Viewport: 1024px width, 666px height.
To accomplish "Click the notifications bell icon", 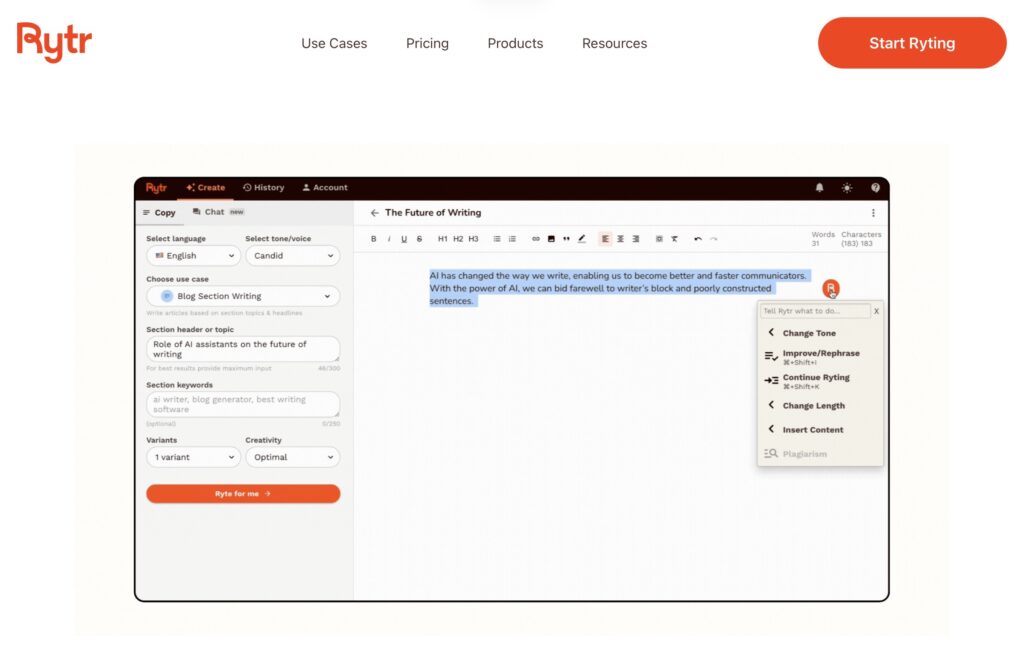I will tap(820, 188).
